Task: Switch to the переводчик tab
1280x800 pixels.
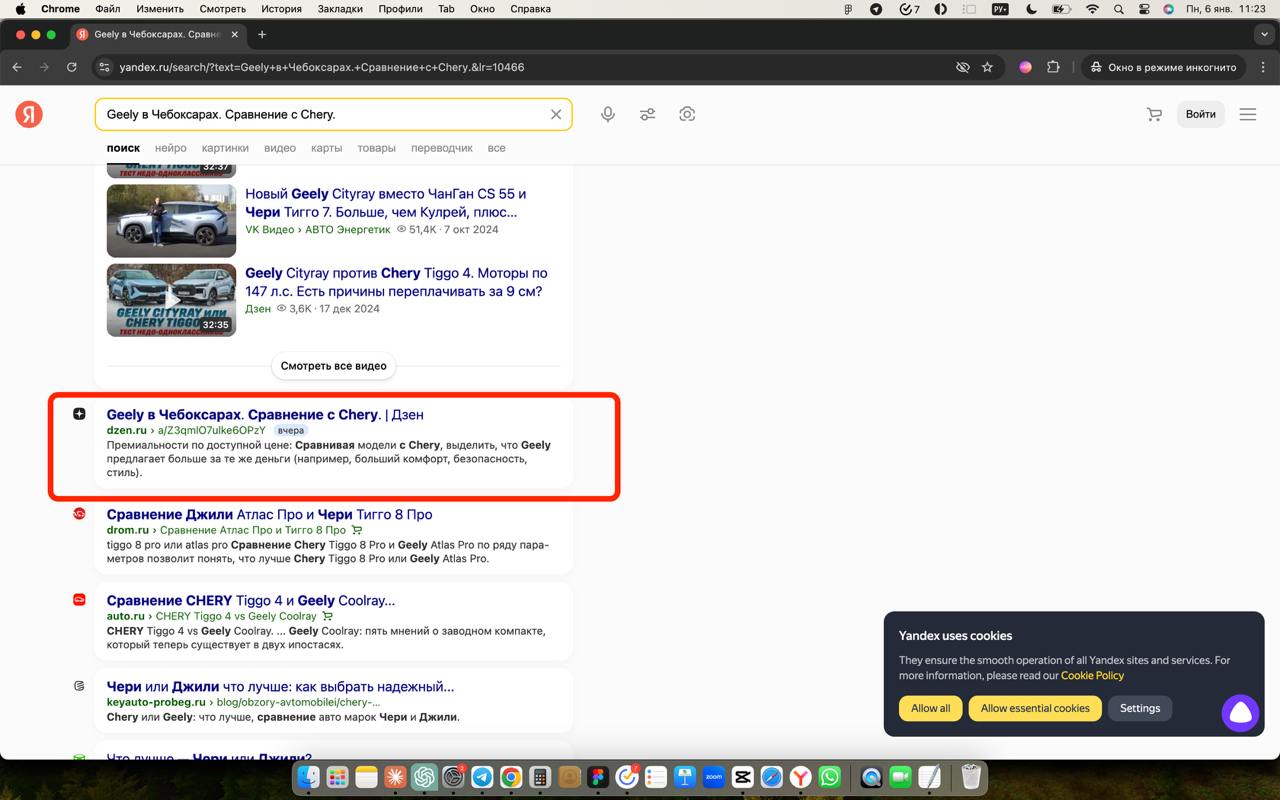Action: (442, 148)
